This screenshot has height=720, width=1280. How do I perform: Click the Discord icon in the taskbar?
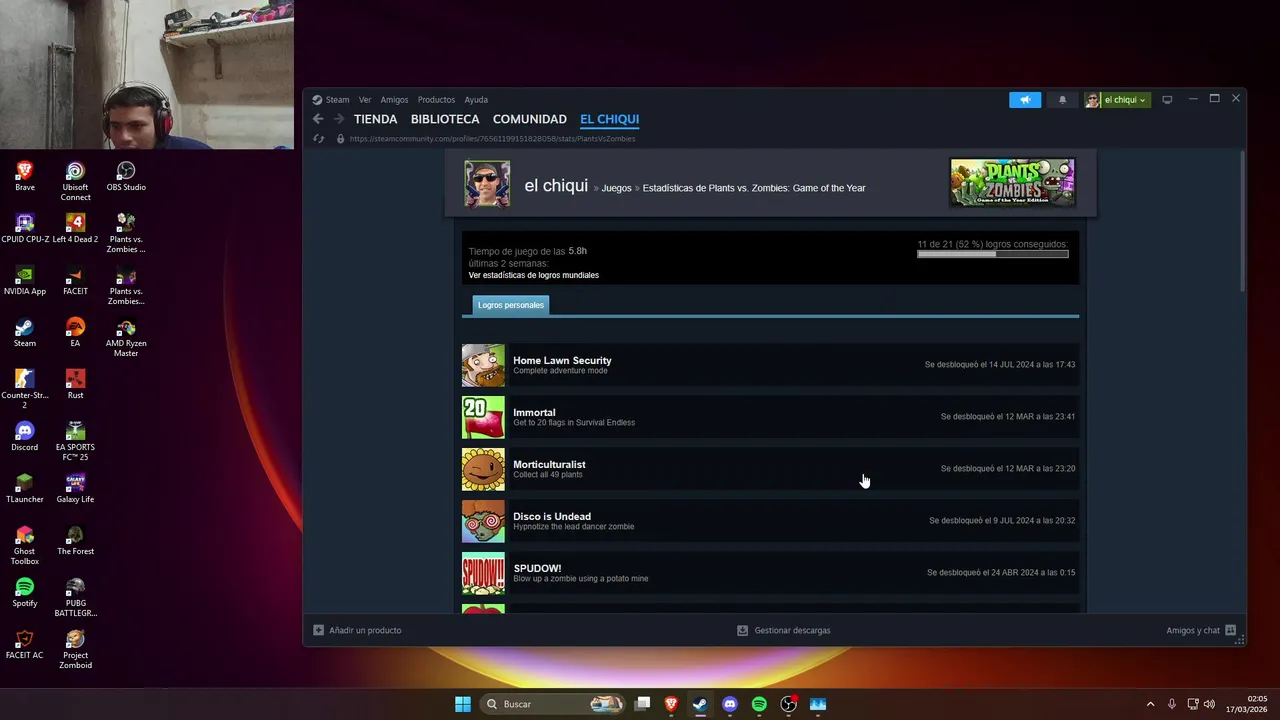tap(730, 704)
